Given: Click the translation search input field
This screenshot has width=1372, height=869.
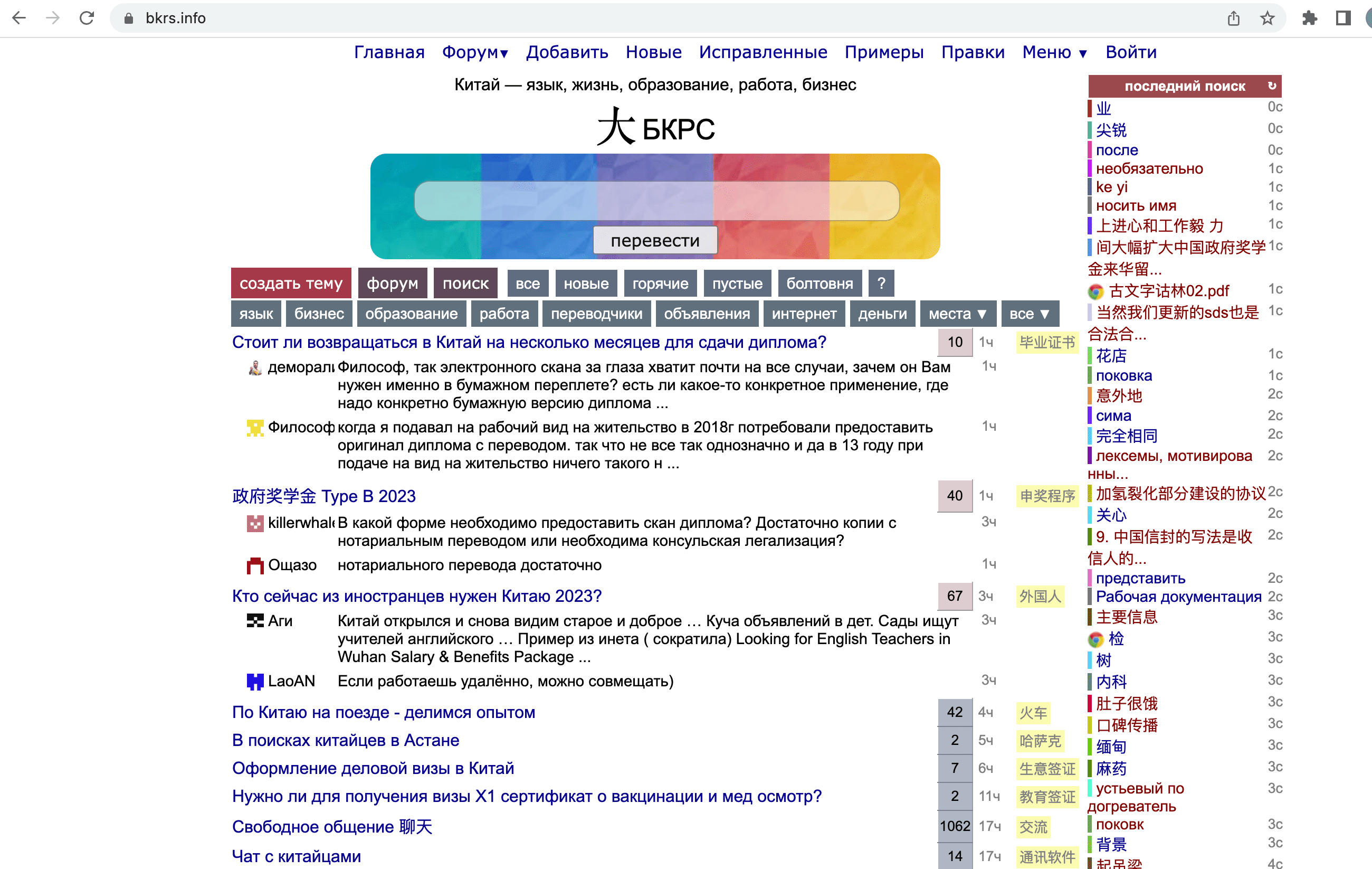Looking at the screenshot, I should [x=656, y=201].
